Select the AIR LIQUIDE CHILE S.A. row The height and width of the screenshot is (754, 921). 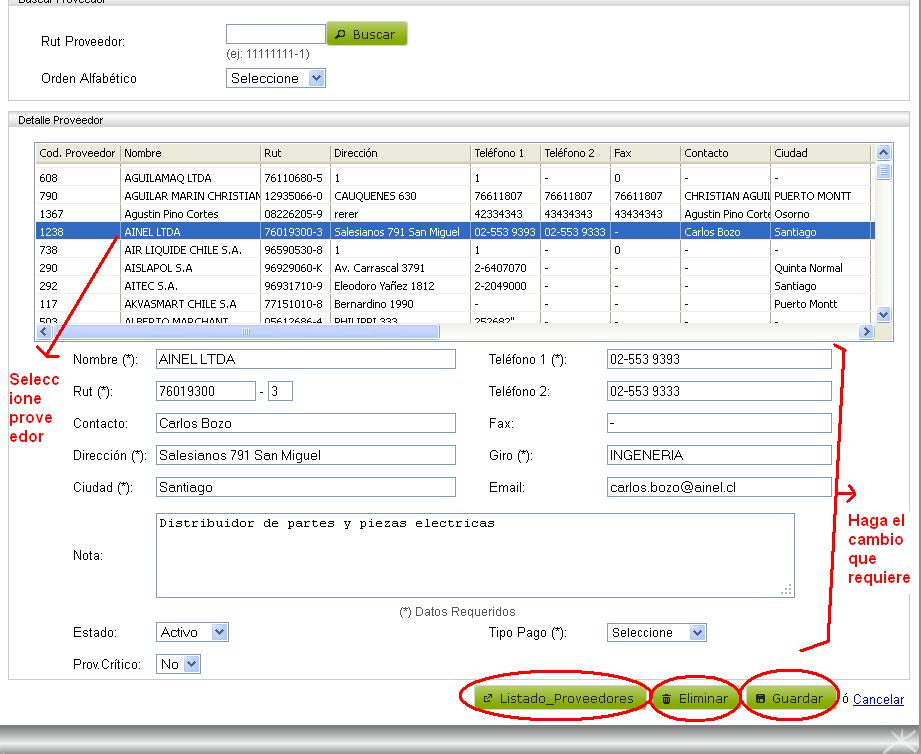tap(455, 250)
